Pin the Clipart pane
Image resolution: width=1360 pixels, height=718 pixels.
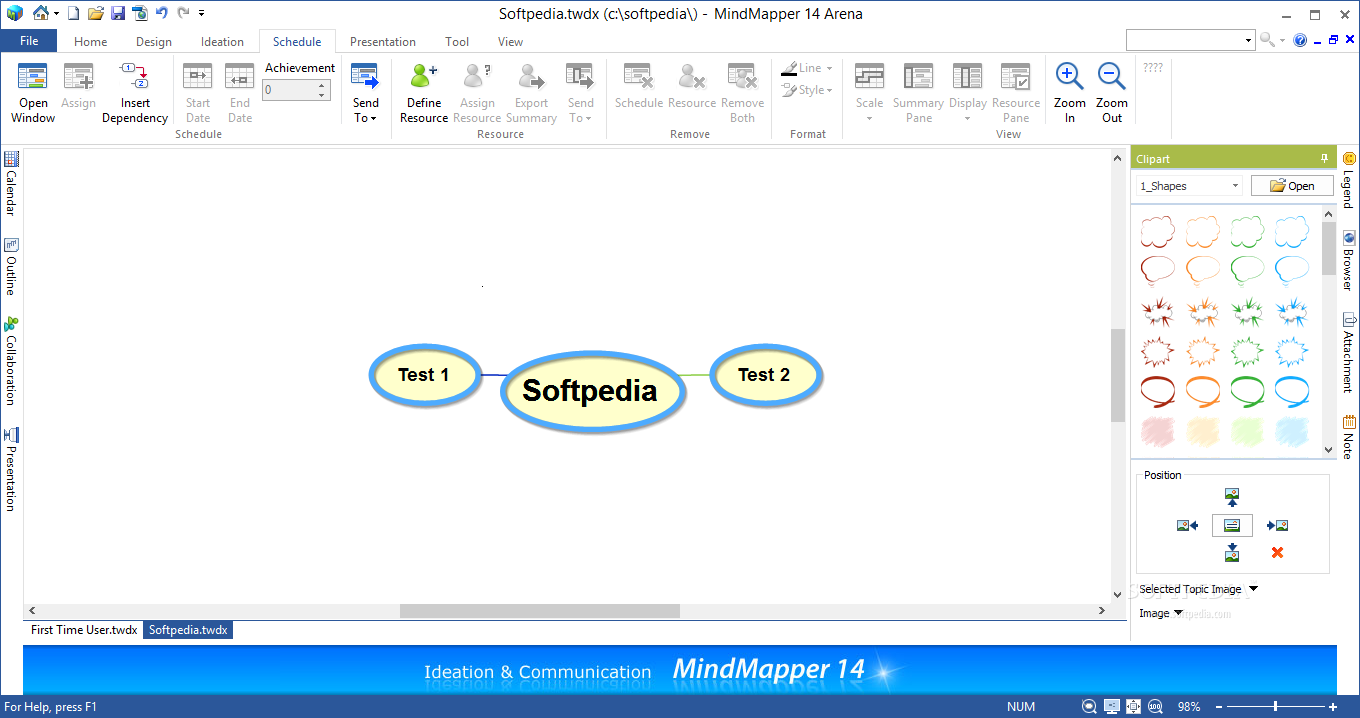click(1324, 158)
